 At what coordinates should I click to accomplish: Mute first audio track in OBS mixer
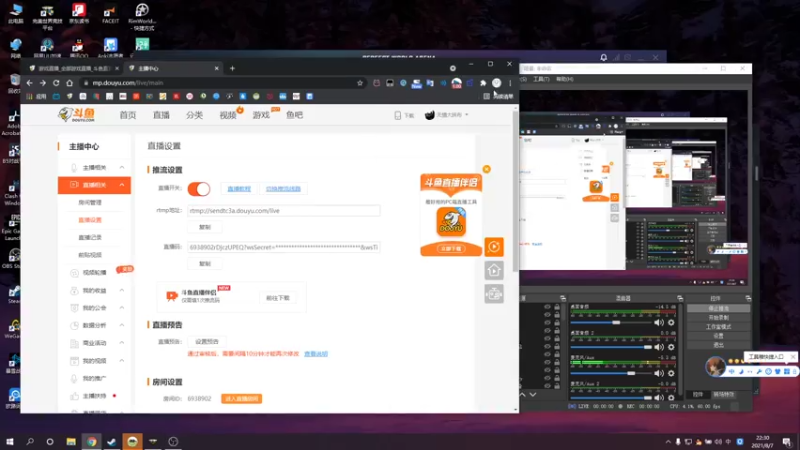coord(659,322)
